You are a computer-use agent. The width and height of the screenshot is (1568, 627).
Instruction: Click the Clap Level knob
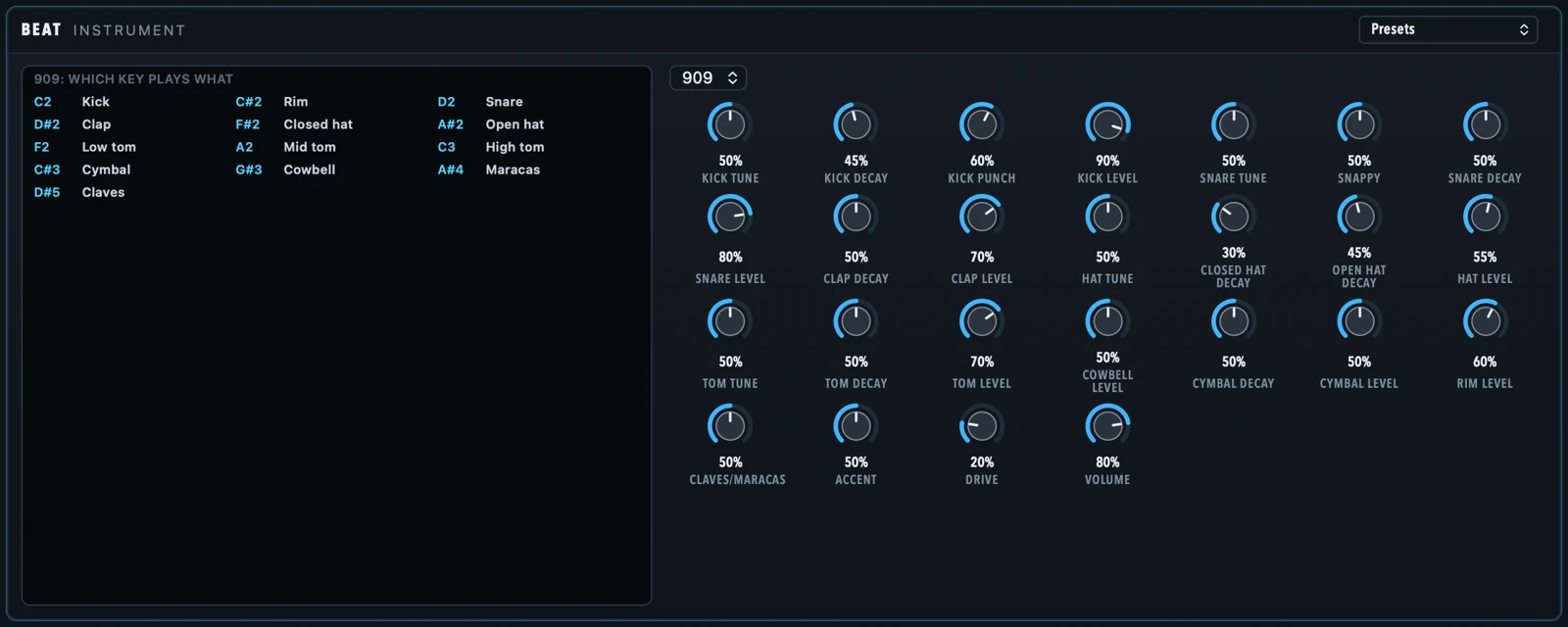pos(982,217)
